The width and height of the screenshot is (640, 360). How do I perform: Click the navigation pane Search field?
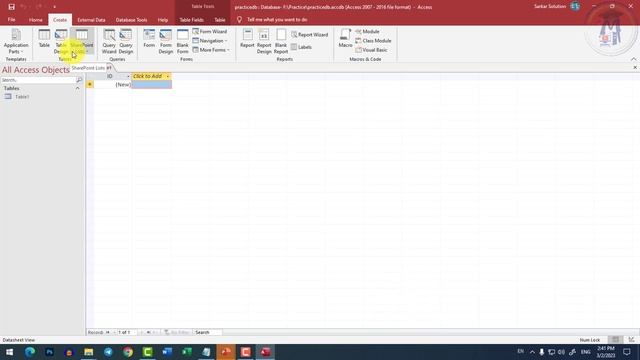(x=38, y=80)
